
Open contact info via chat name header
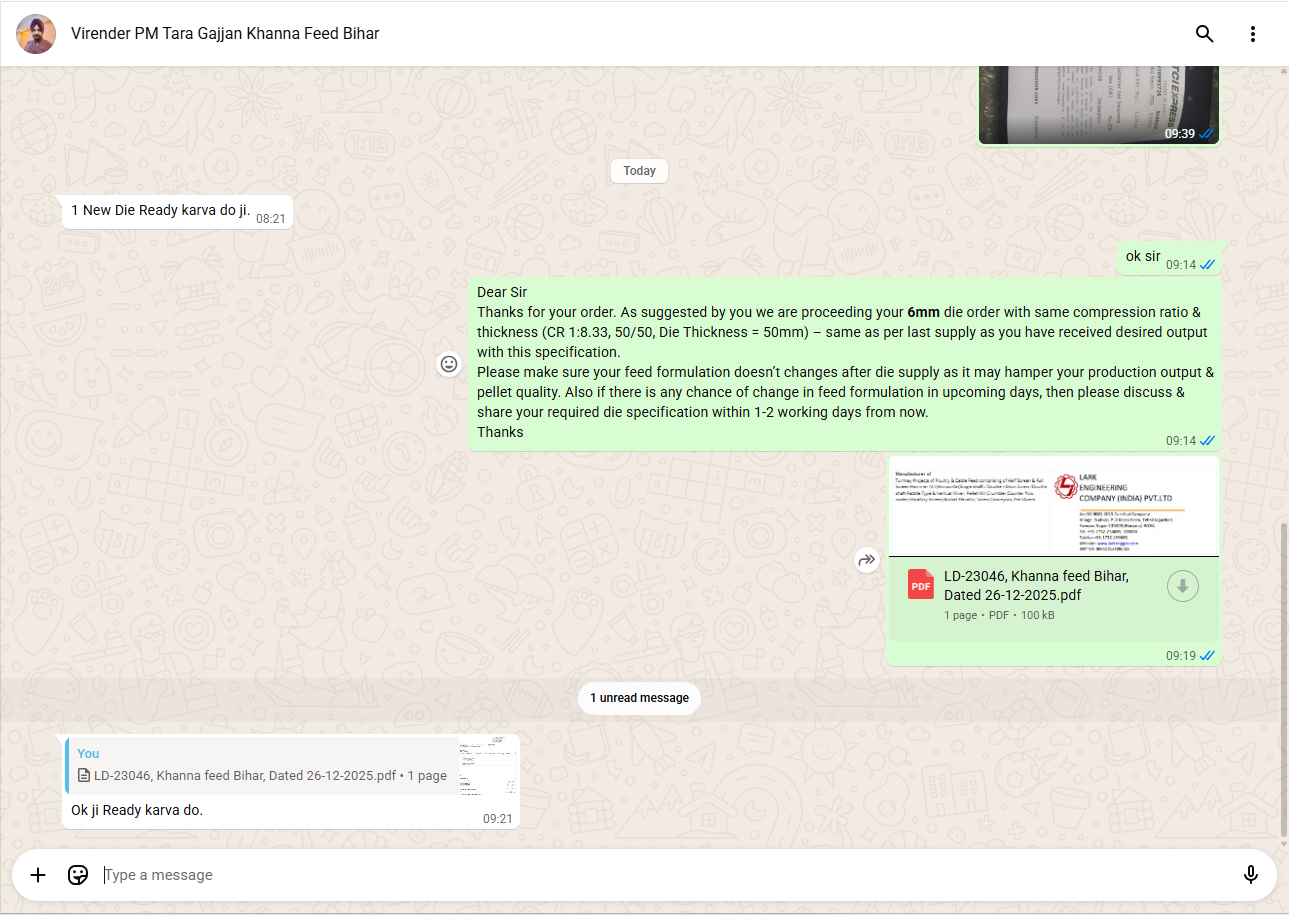pos(225,34)
